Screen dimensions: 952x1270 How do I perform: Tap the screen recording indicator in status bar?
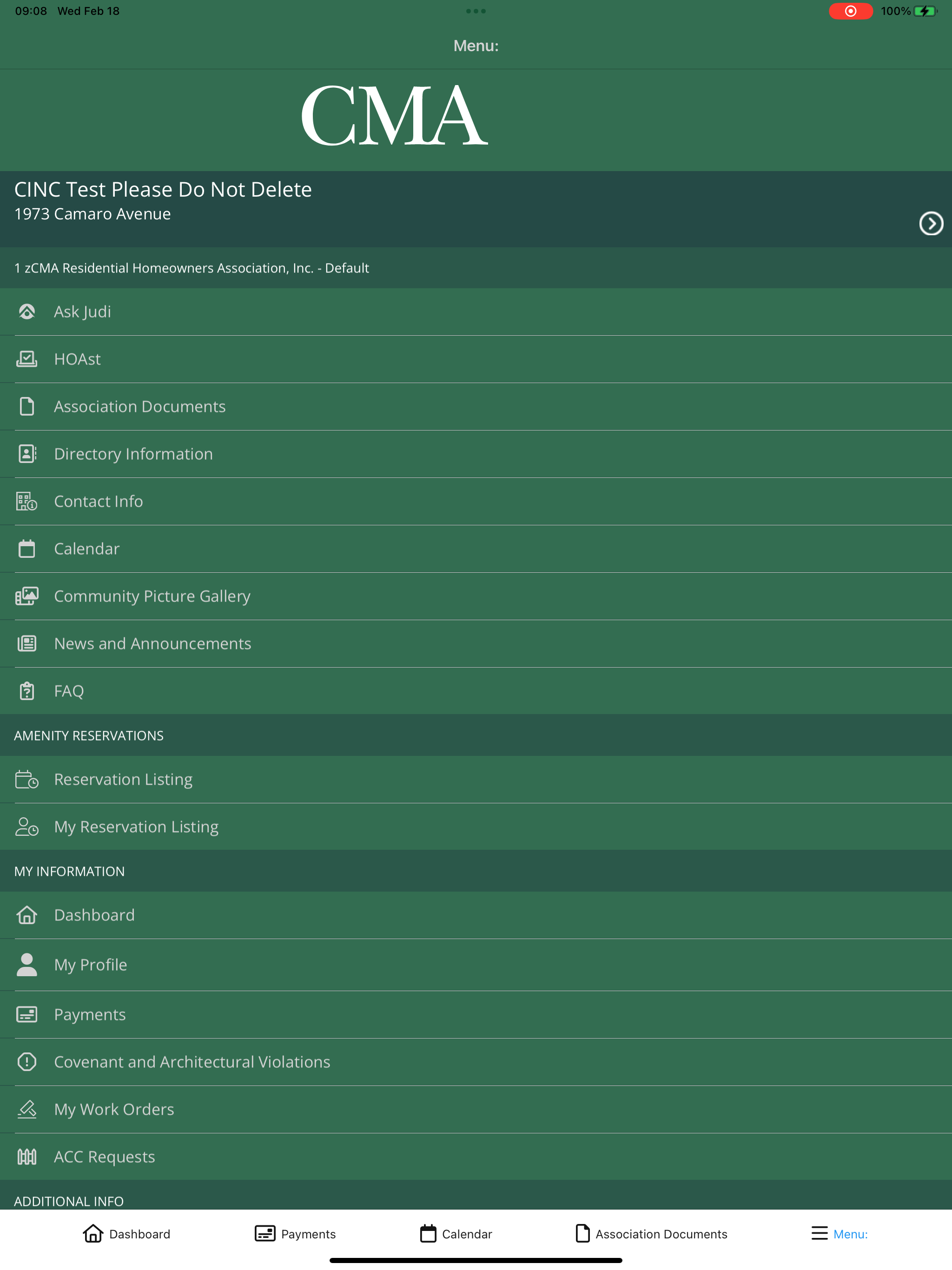click(850, 11)
